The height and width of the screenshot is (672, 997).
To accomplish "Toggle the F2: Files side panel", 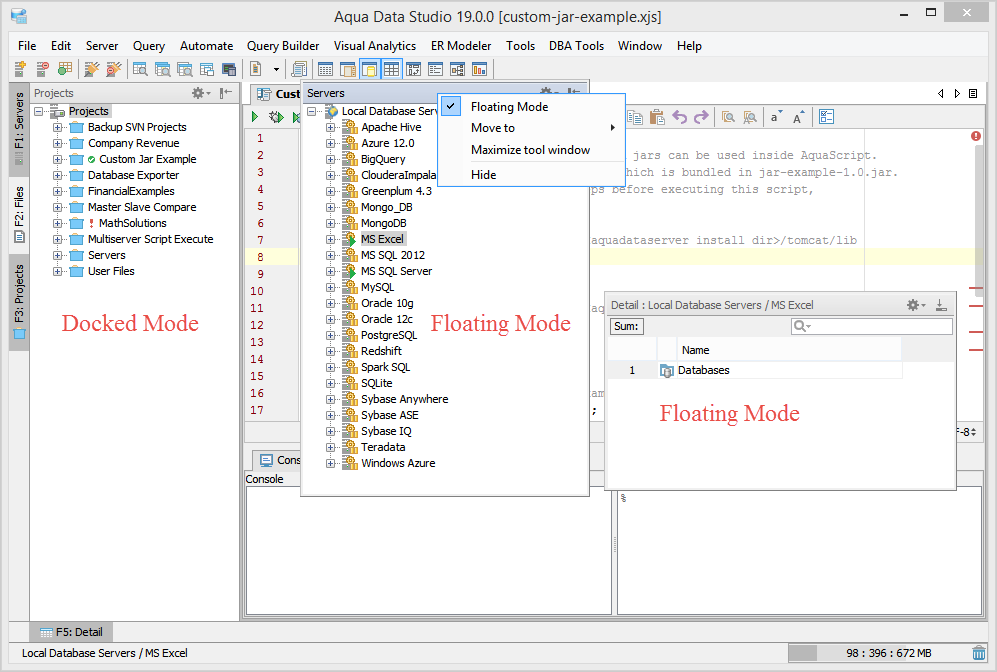I will coord(19,210).
